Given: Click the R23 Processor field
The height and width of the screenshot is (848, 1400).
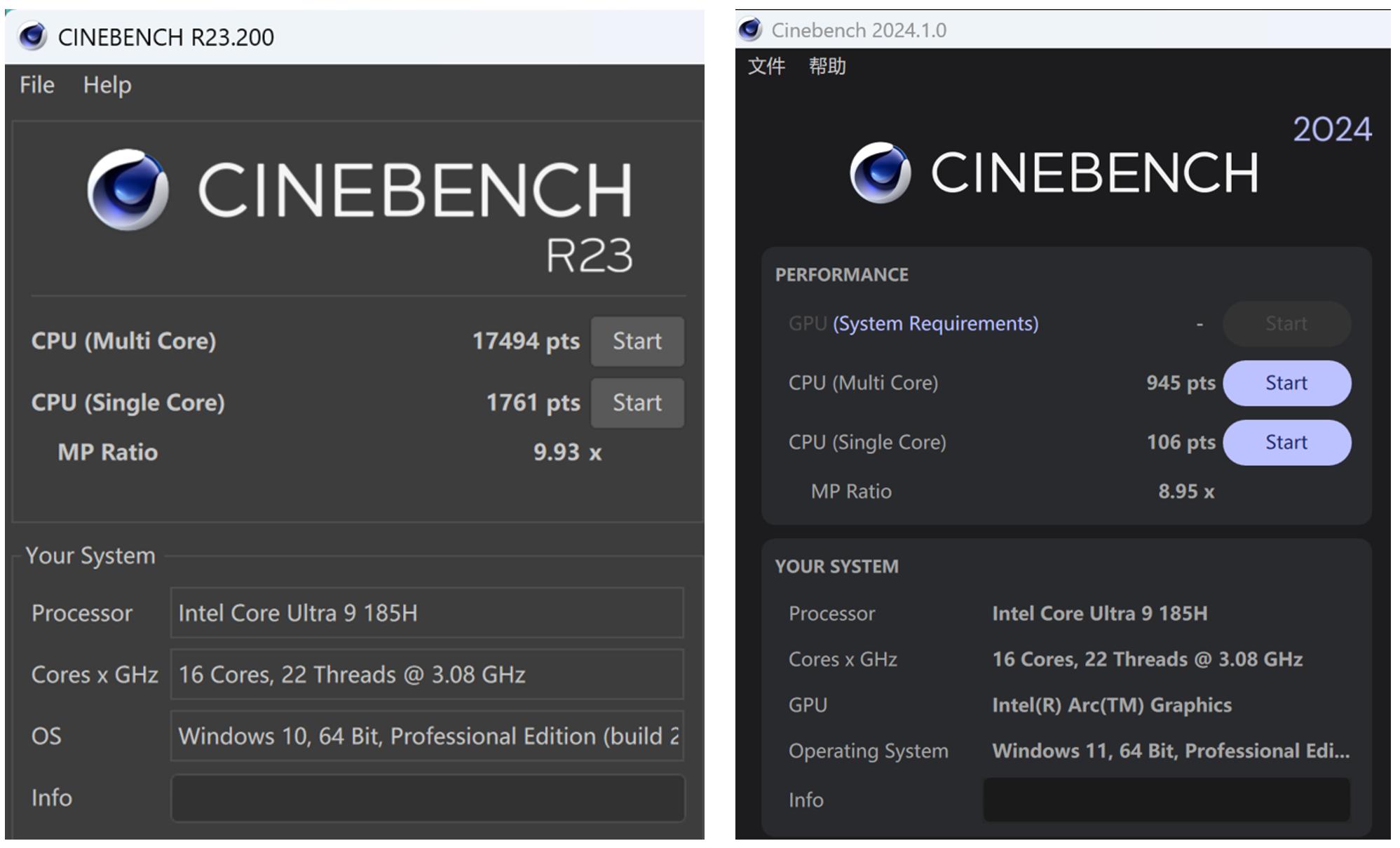Looking at the screenshot, I should 427,613.
